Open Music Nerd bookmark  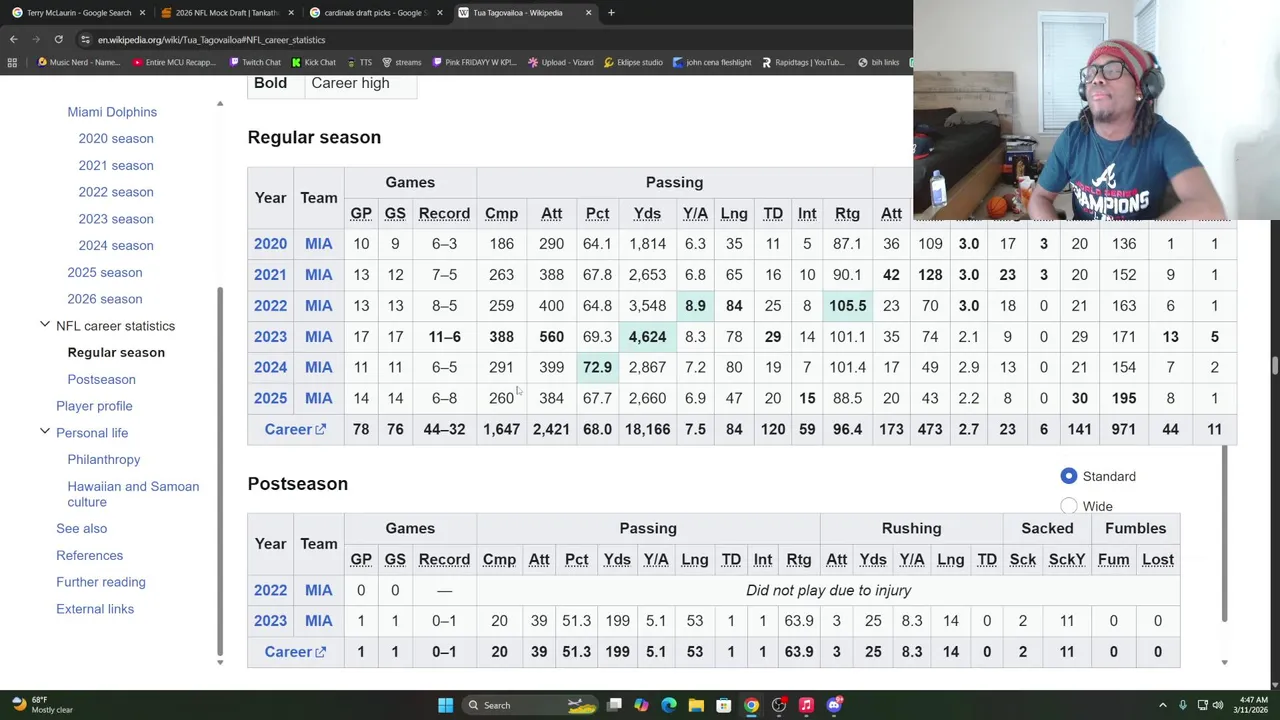(x=79, y=62)
